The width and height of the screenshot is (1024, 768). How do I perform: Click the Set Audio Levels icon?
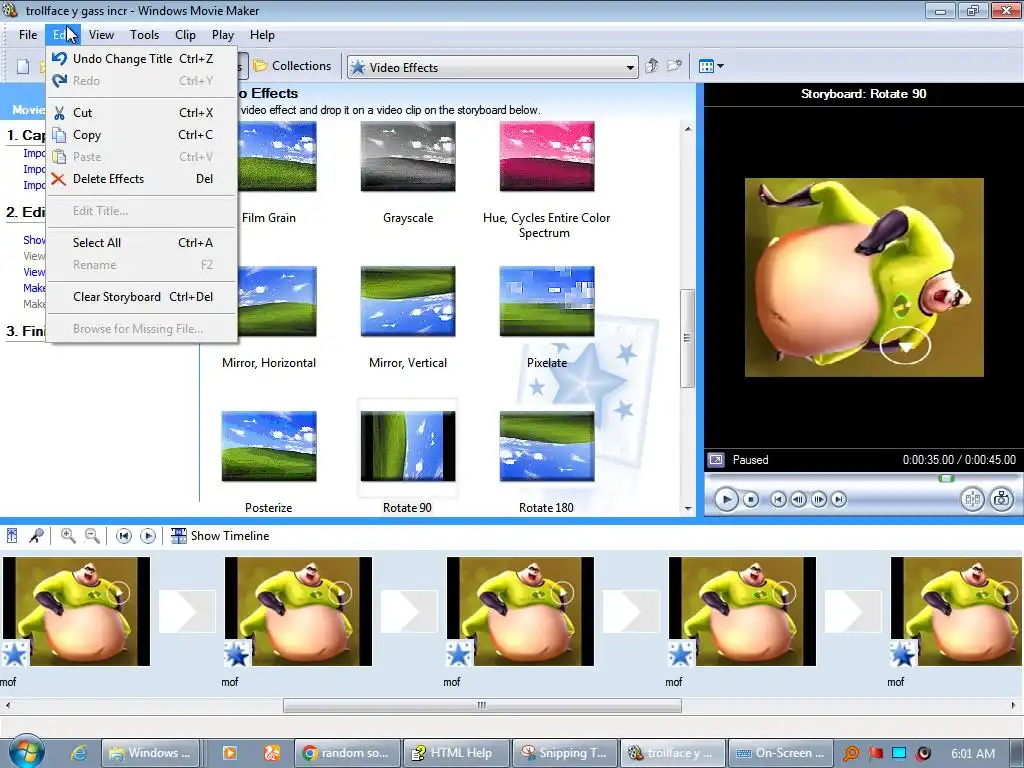[12, 536]
